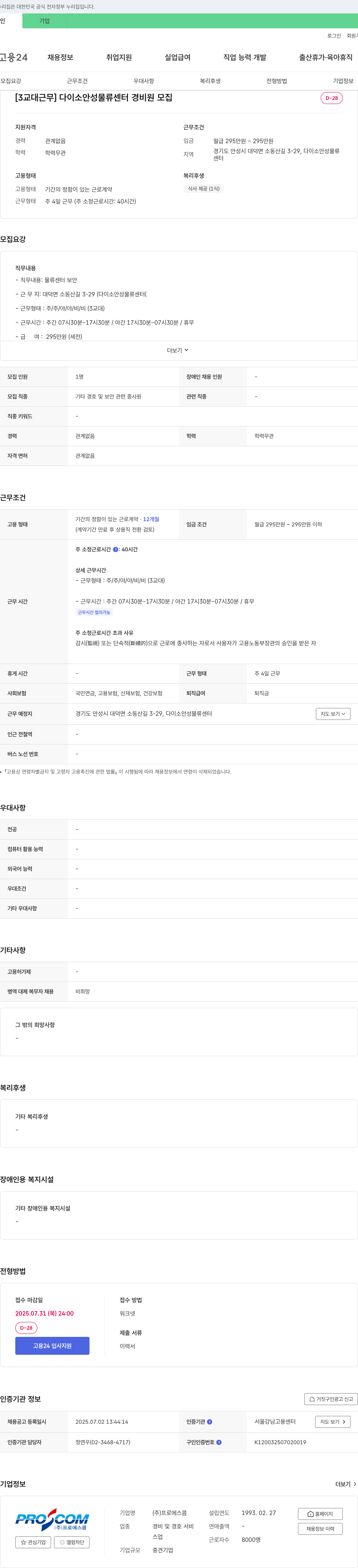Go to the 실업급여 main menu
Viewport: 358px width, 1568px height.
177,57
